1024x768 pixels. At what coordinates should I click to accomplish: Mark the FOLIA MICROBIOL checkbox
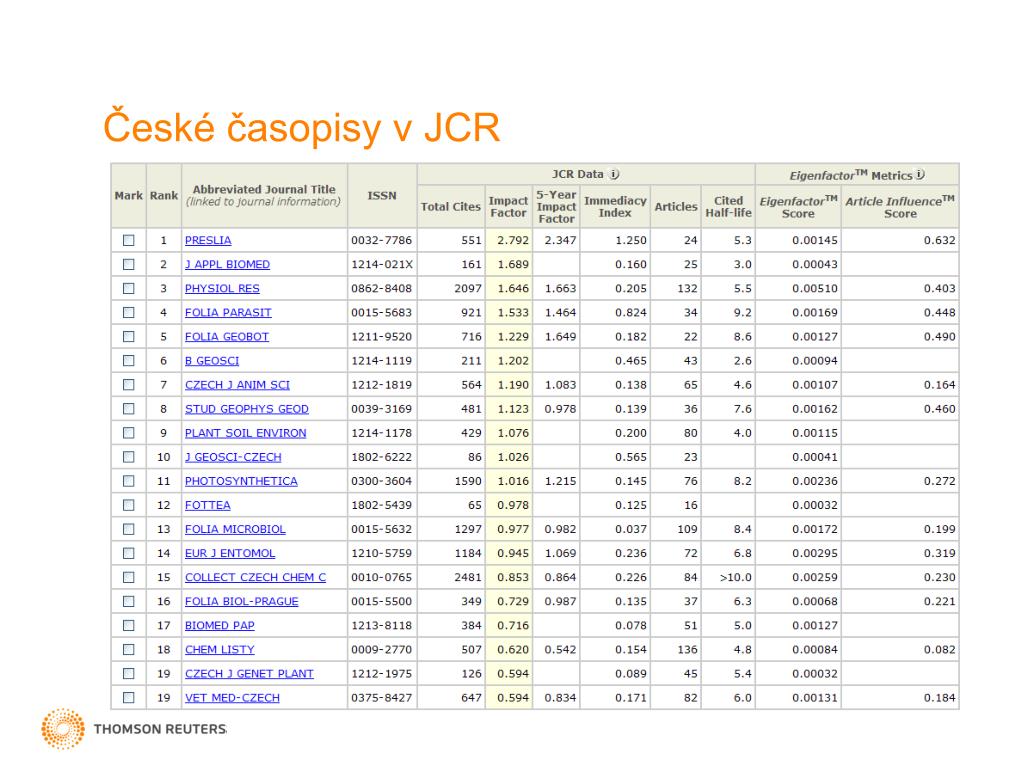tap(129, 529)
